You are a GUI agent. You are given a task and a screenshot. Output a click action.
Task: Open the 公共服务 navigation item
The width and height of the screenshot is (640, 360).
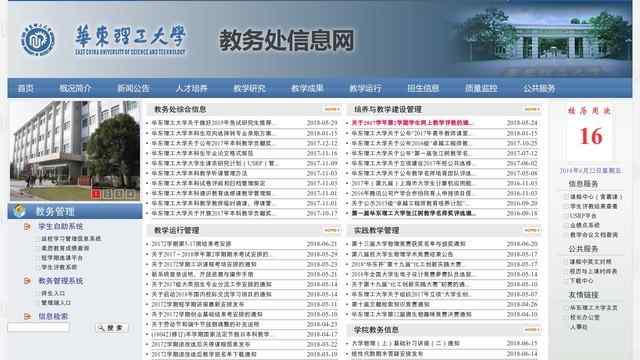pyautogui.click(x=539, y=88)
